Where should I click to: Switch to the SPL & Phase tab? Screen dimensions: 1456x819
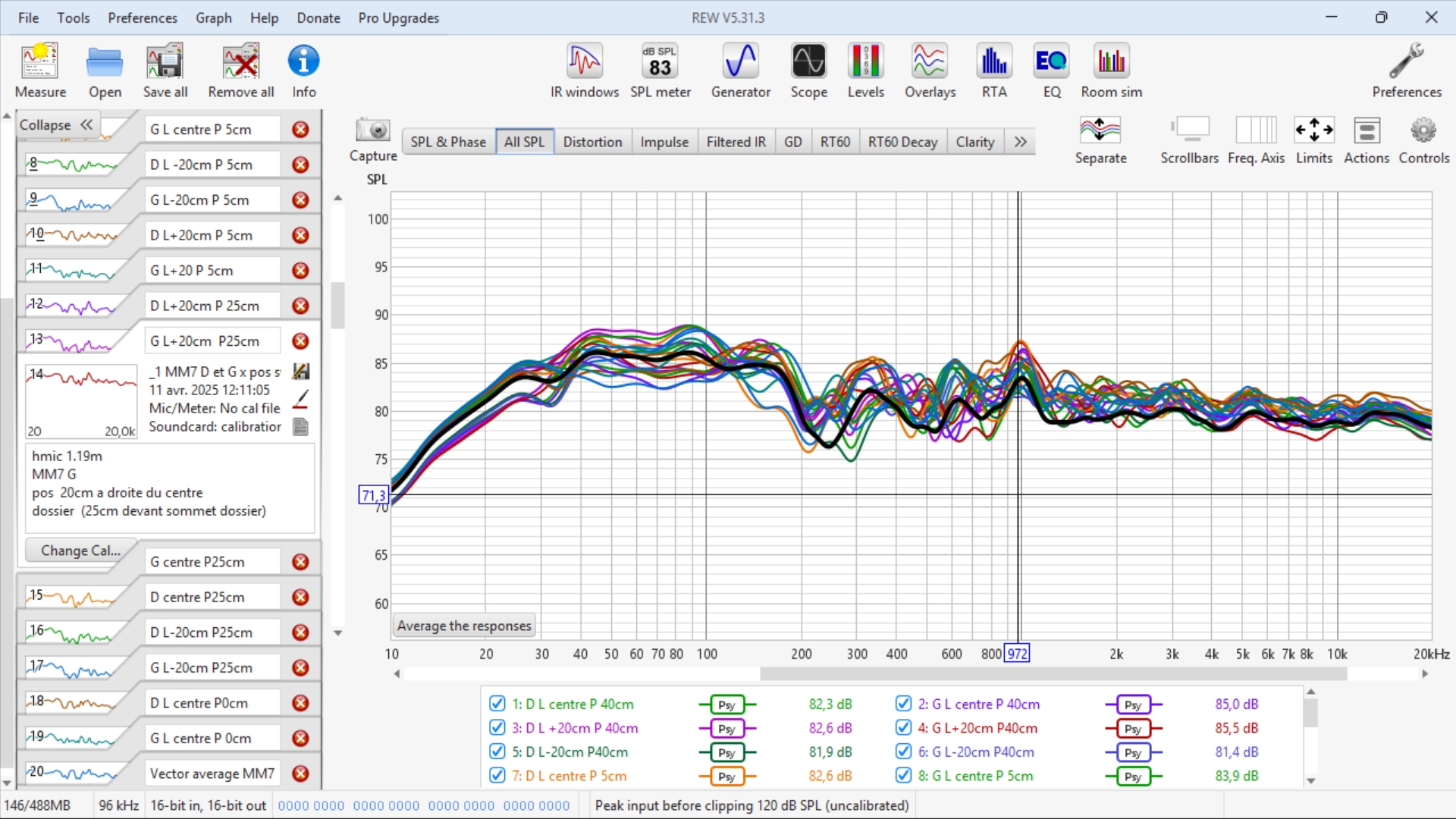click(x=448, y=142)
